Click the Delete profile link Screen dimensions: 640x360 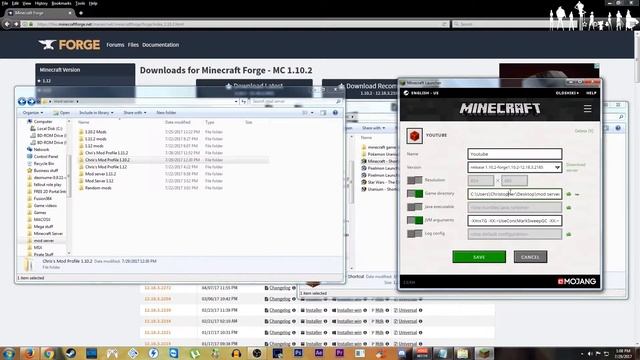coord(584,131)
